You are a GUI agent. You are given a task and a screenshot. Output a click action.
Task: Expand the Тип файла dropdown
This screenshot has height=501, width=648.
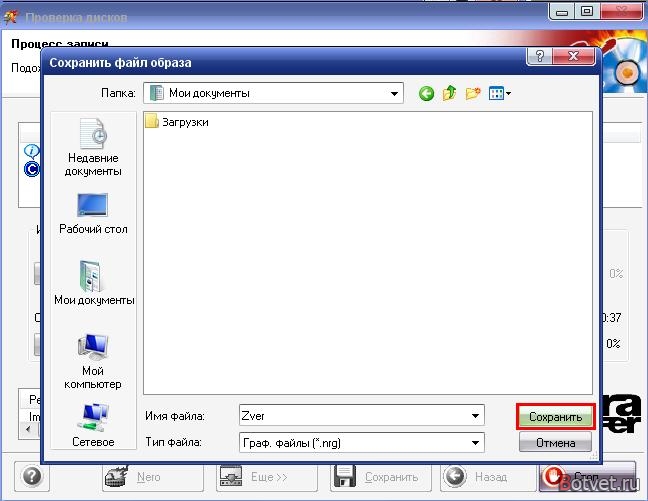[475, 443]
